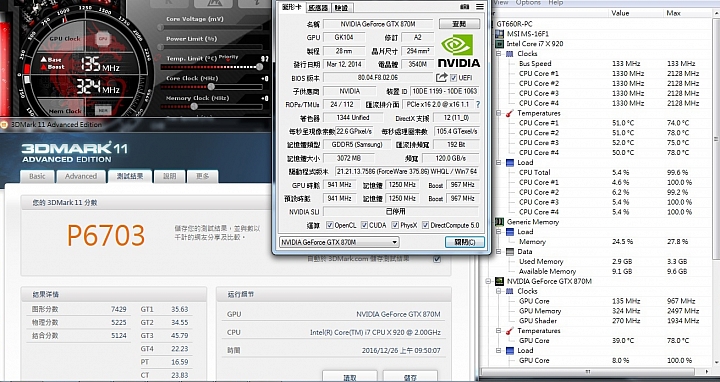
Task: Click the Core Clock slider handle
Action: [x=211, y=86]
